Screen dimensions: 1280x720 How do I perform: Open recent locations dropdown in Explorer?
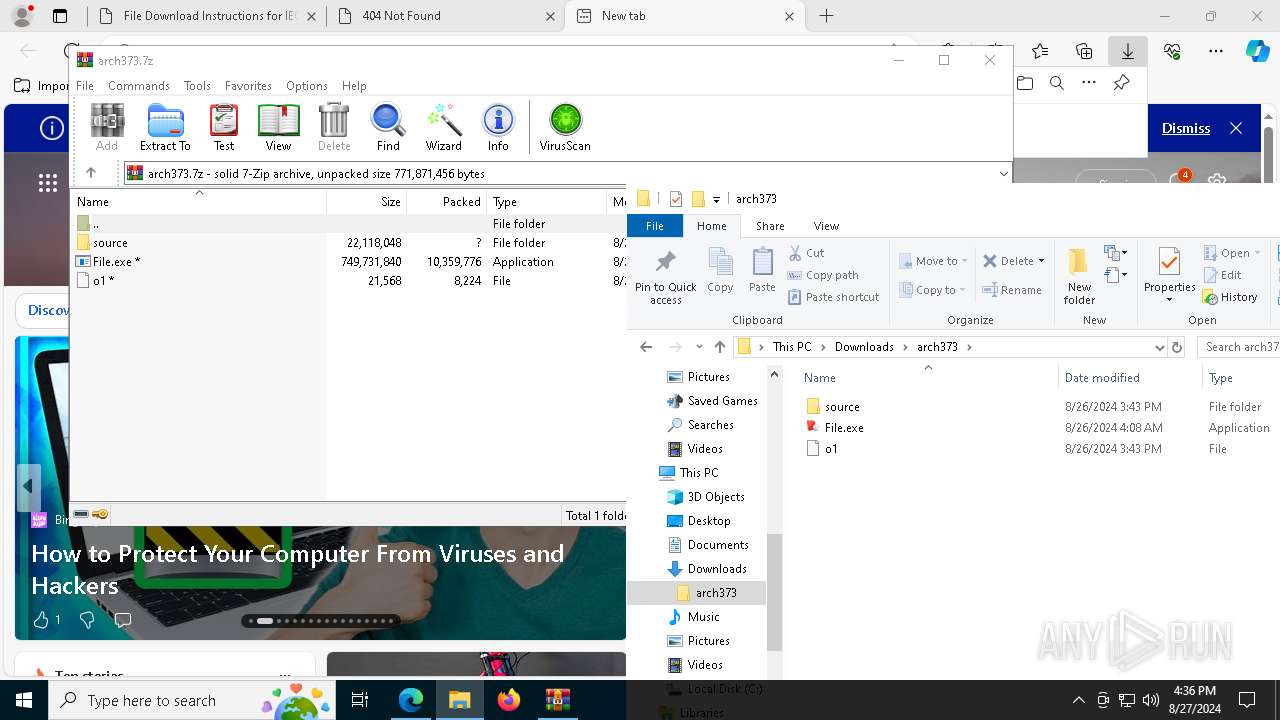(x=699, y=347)
